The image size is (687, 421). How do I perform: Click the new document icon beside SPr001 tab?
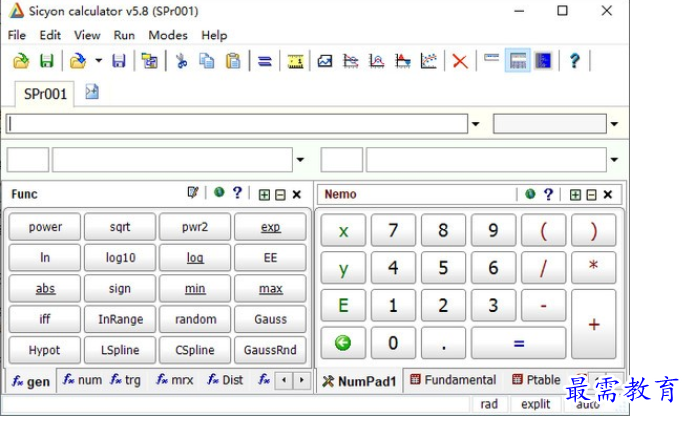[x=92, y=92]
